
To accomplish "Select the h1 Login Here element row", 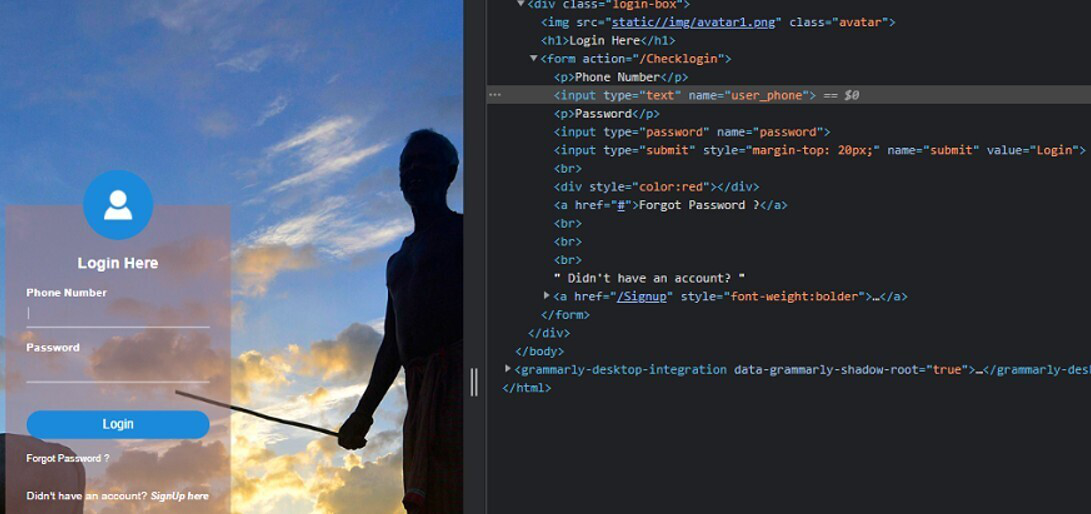I will [x=608, y=40].
